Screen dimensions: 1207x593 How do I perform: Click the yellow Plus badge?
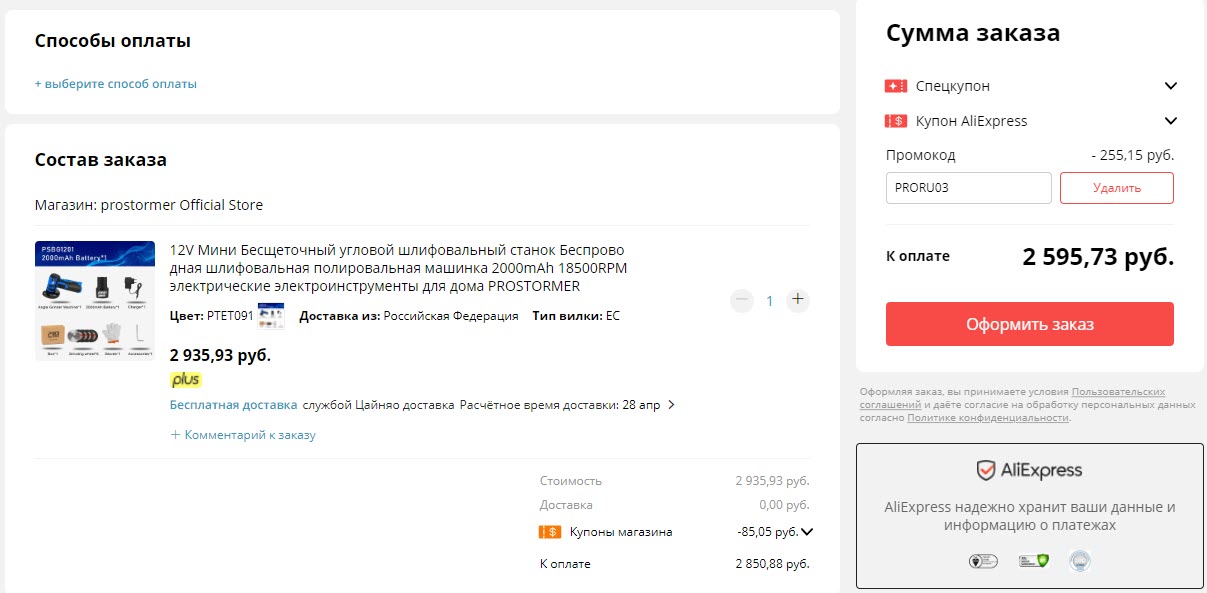tap(185, 380)
